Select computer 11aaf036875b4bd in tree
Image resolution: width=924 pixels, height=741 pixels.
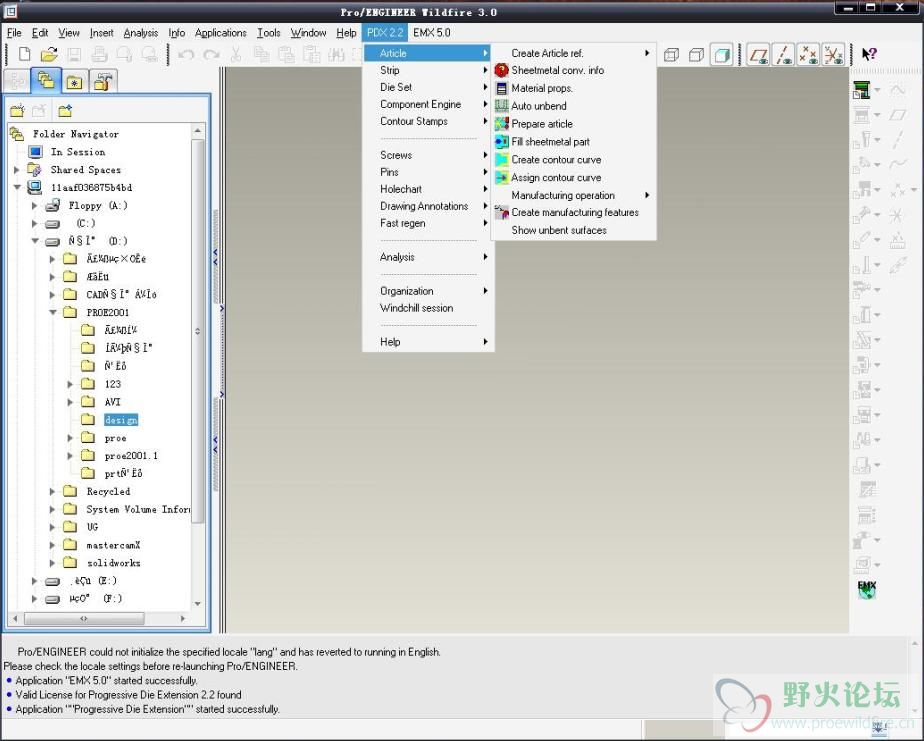pos(91,187)
